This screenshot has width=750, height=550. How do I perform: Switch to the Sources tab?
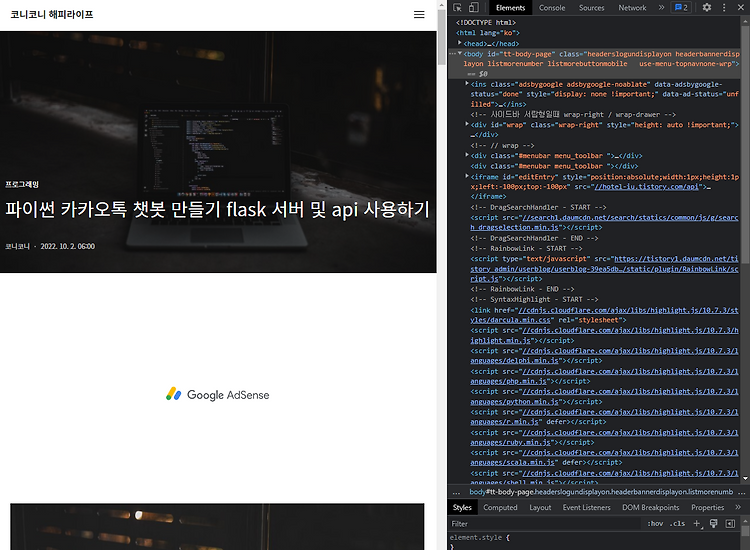pyautogui.click(x=592, y=8)
